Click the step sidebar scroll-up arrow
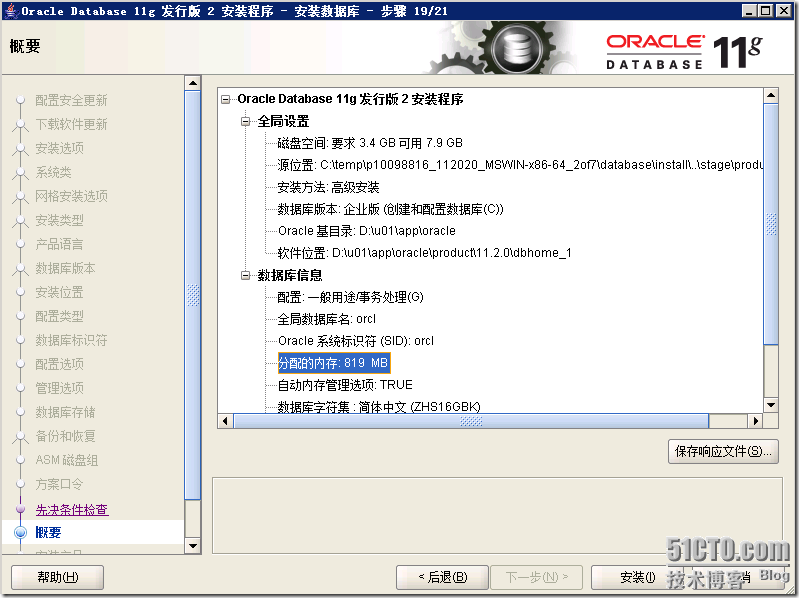 tap(193, 83)
